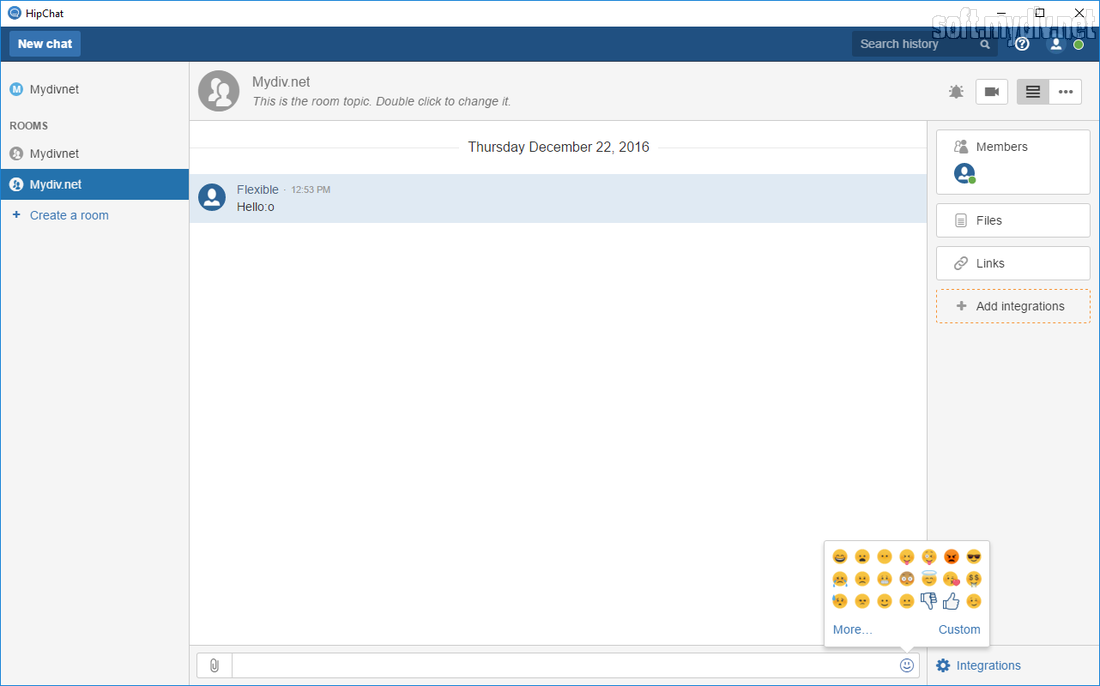This screenshot has height=686, width=1100.
Task: Select the money eyes emoji
Action: (x=974, y=579)
